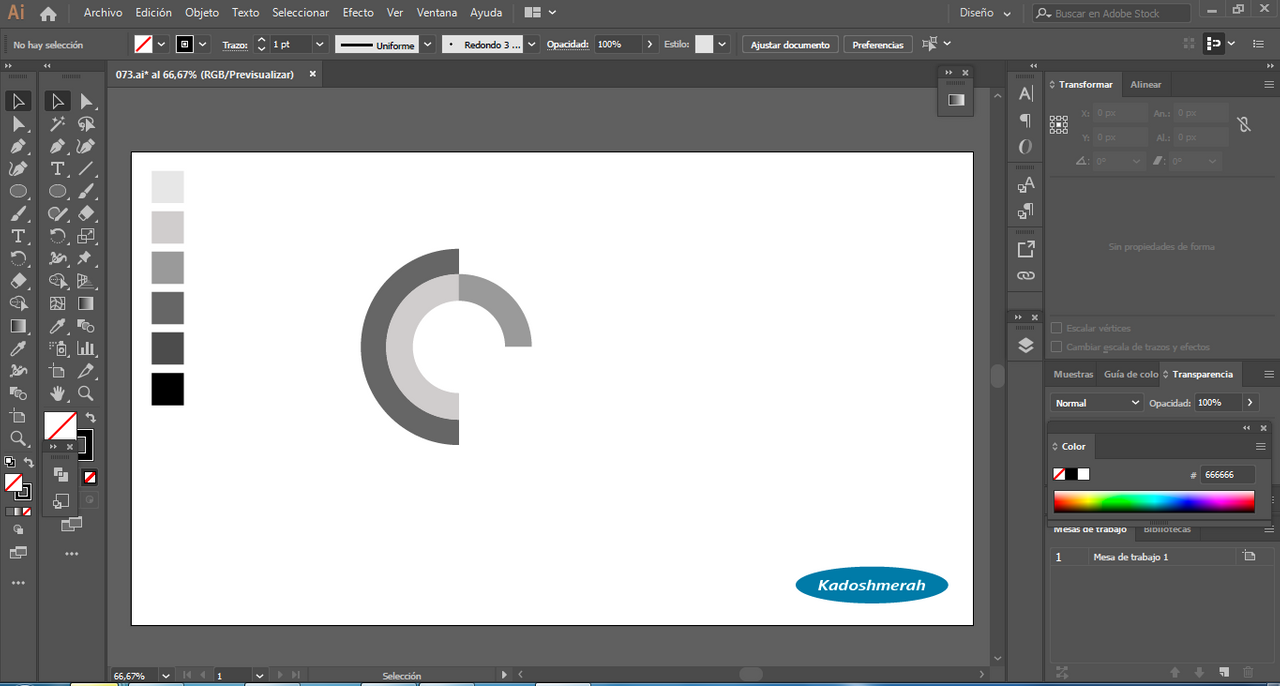Select the Lasso tool
This screenshot has width=1280, height=686.
[87, 124]
